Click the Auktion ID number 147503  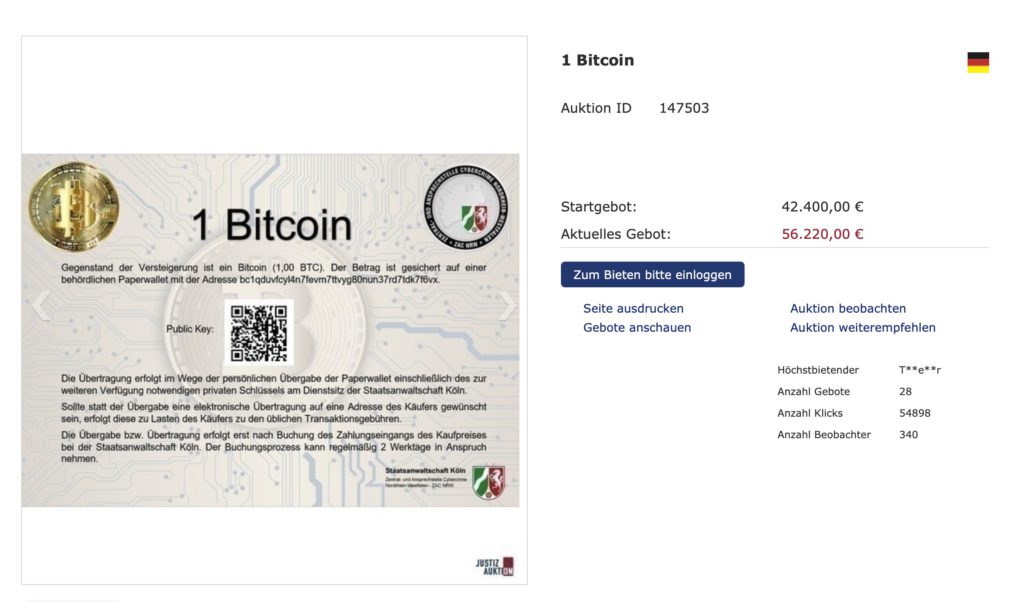684,108
